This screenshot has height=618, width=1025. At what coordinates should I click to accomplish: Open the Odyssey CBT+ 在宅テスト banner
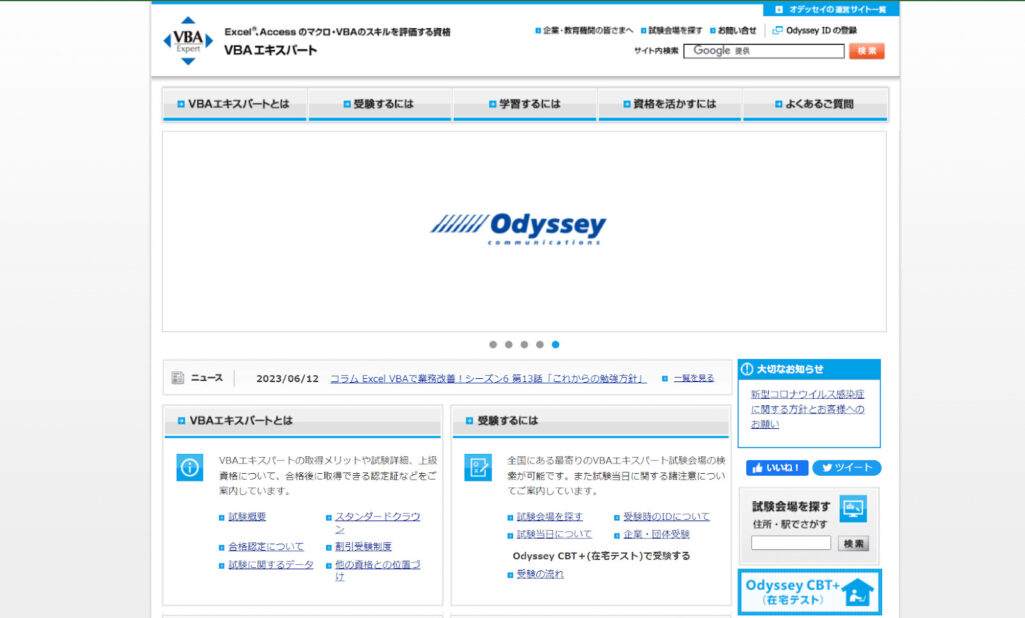tap(809, 592)
